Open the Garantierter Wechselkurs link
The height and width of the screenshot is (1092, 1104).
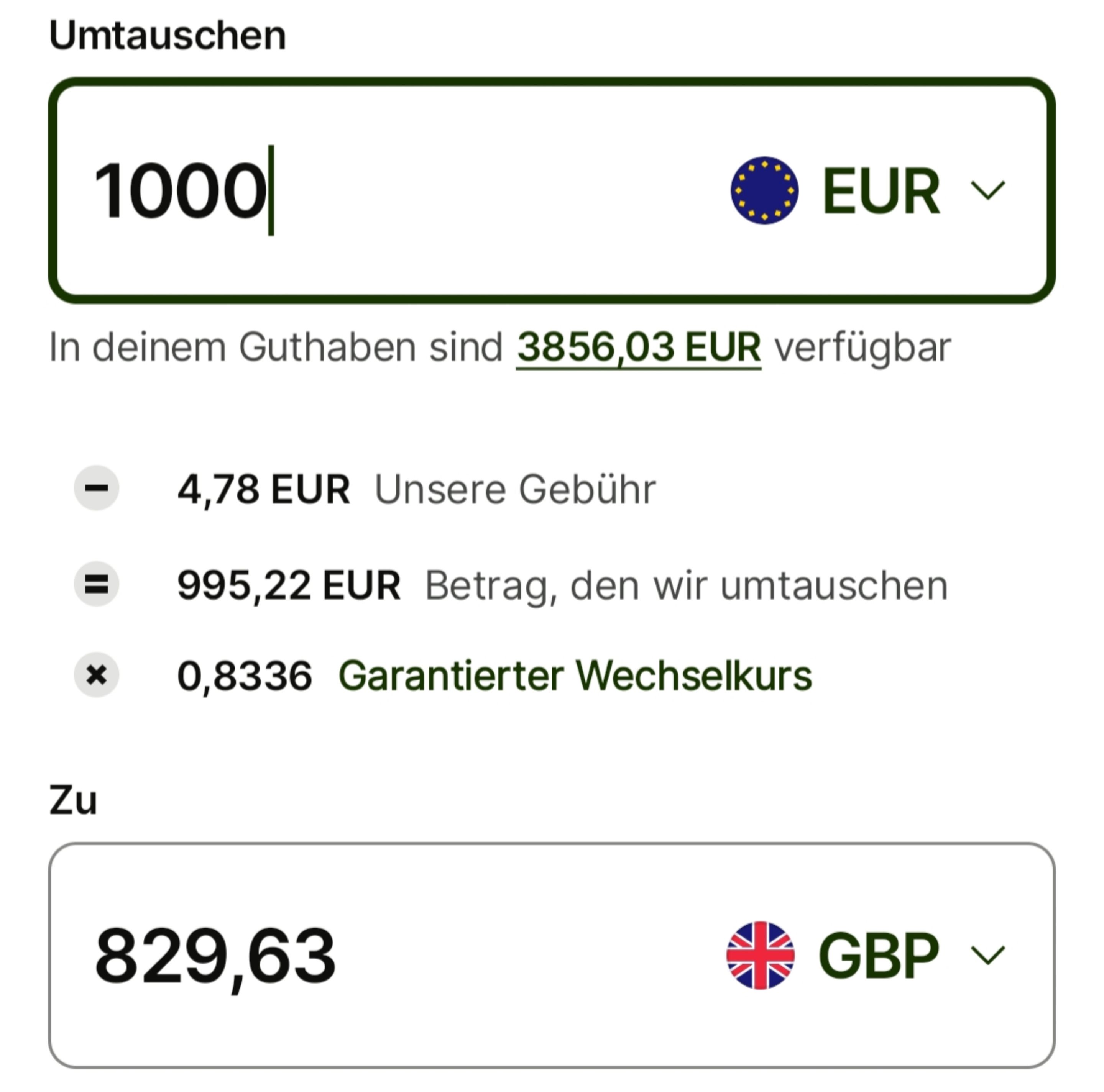coord(575,676)
